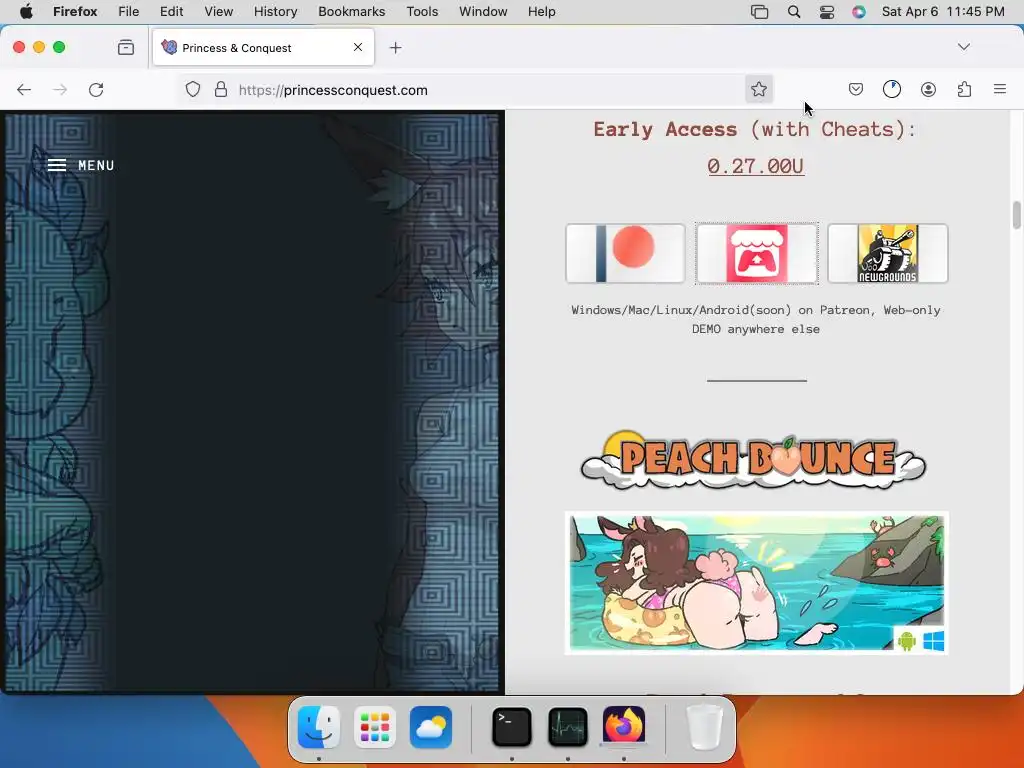This screenshot has height=768, width=1024.
Task: Open the Peach Bounce beach banner image
Action: coord(756,583)
